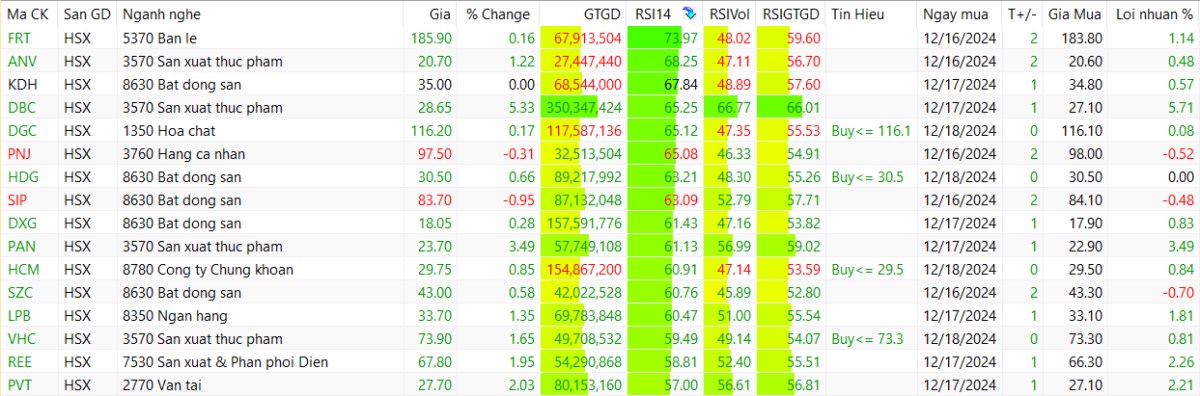Click the sort arrow icon beside RSI14
The width and height of the screenshot is (1200, 396).
click(x=690, y=14)
